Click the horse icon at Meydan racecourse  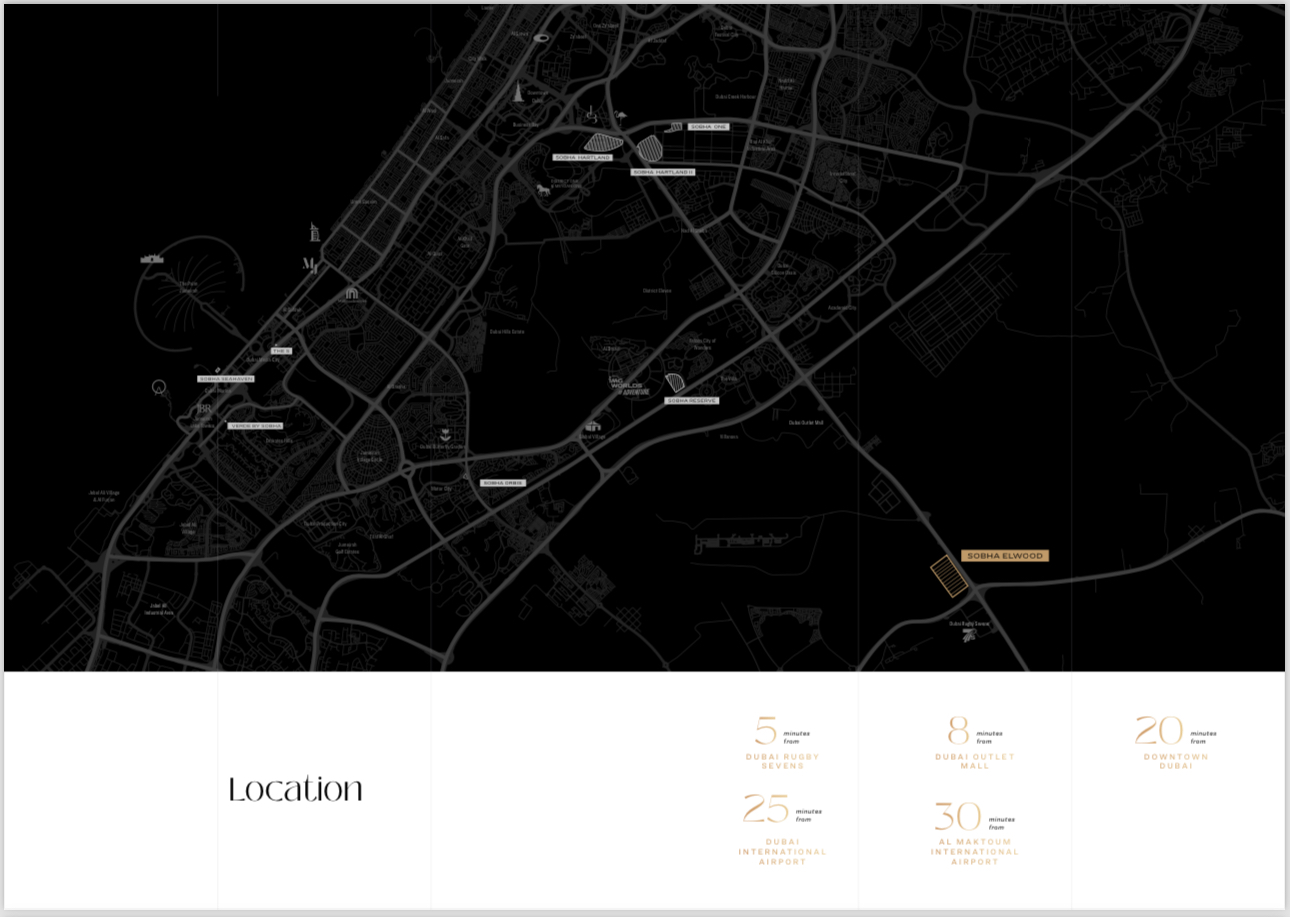tap(543, 188)
